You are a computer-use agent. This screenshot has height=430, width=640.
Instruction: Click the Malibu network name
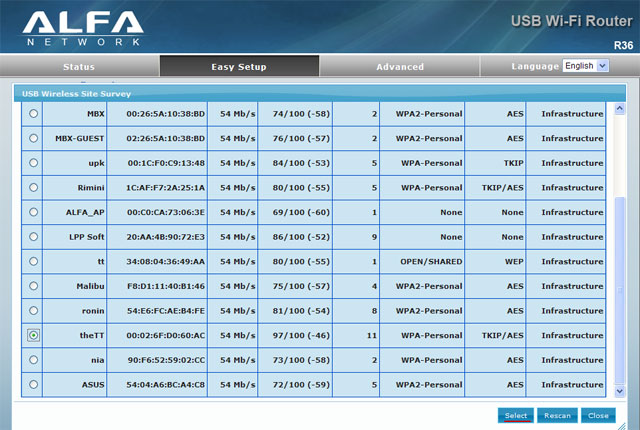coord(90,286)
